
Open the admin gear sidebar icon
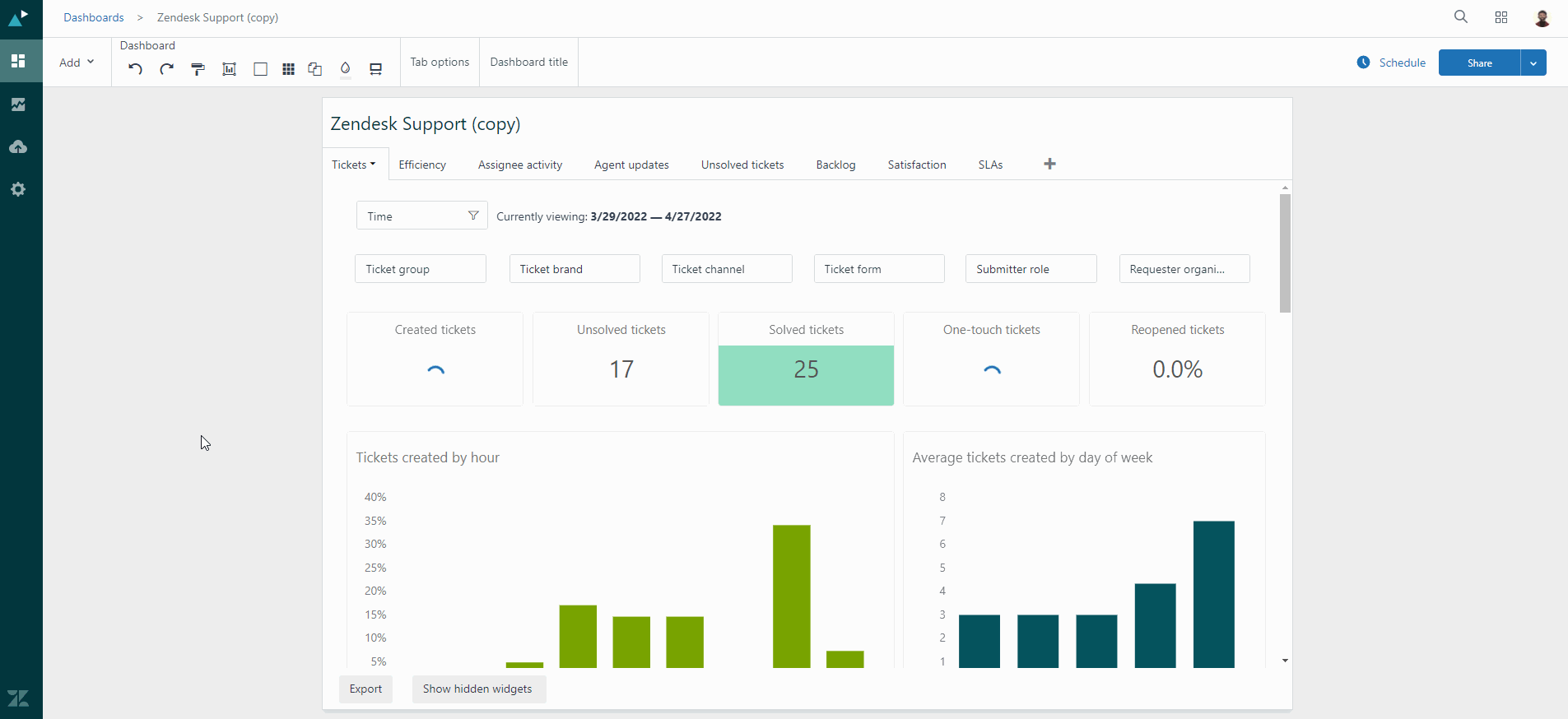pos(18,189)
